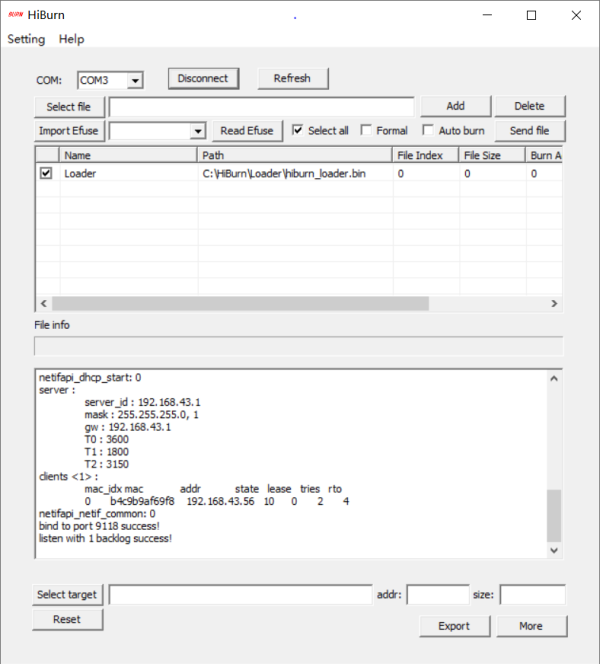The width and height of the screenshot is (600, 664).
Task: Click the Select file button
Action: [69, 107]
